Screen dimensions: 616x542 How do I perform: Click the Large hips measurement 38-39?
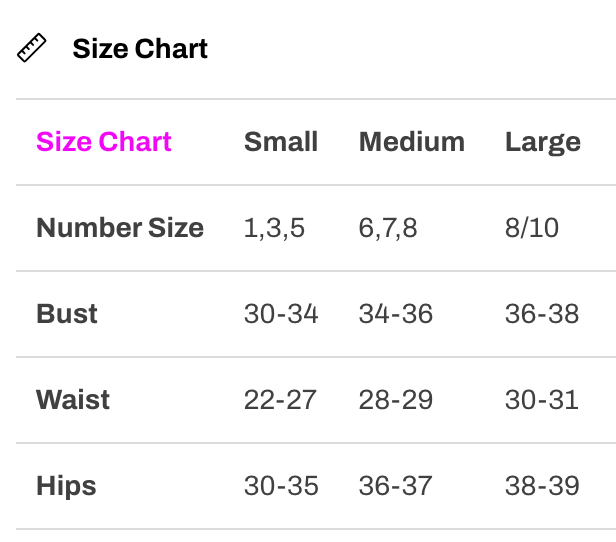coord(542,486)
